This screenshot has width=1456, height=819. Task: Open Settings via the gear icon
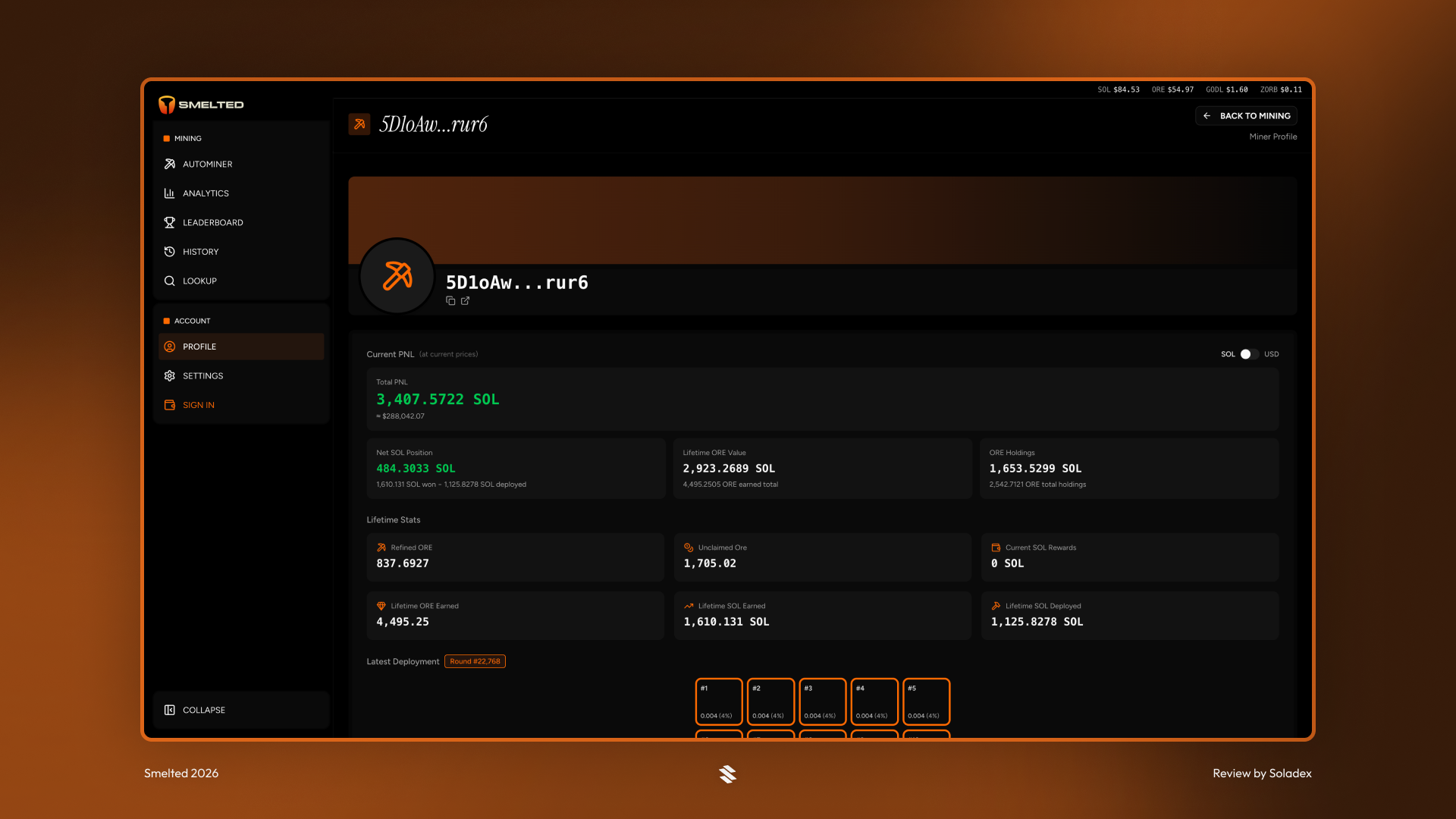click(x=170, y=375)
